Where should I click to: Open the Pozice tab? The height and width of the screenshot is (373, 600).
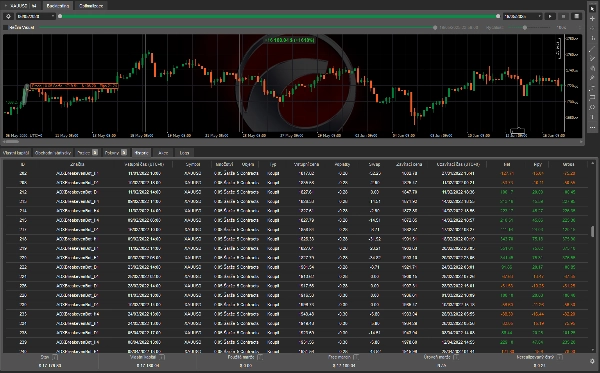(87, 153)
